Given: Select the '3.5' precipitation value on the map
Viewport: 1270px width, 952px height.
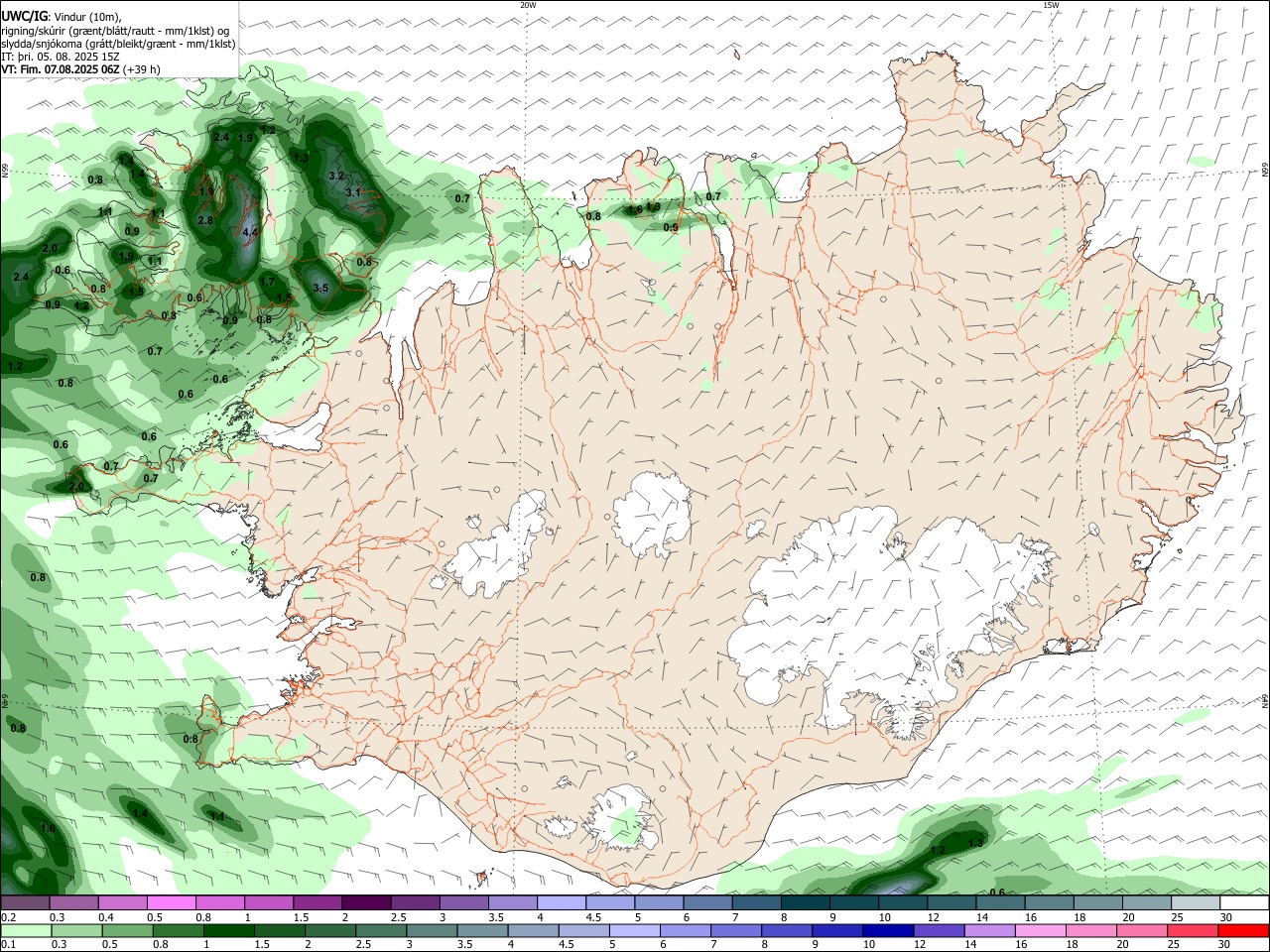Looking at the screenshot, I should click(320, 288).
